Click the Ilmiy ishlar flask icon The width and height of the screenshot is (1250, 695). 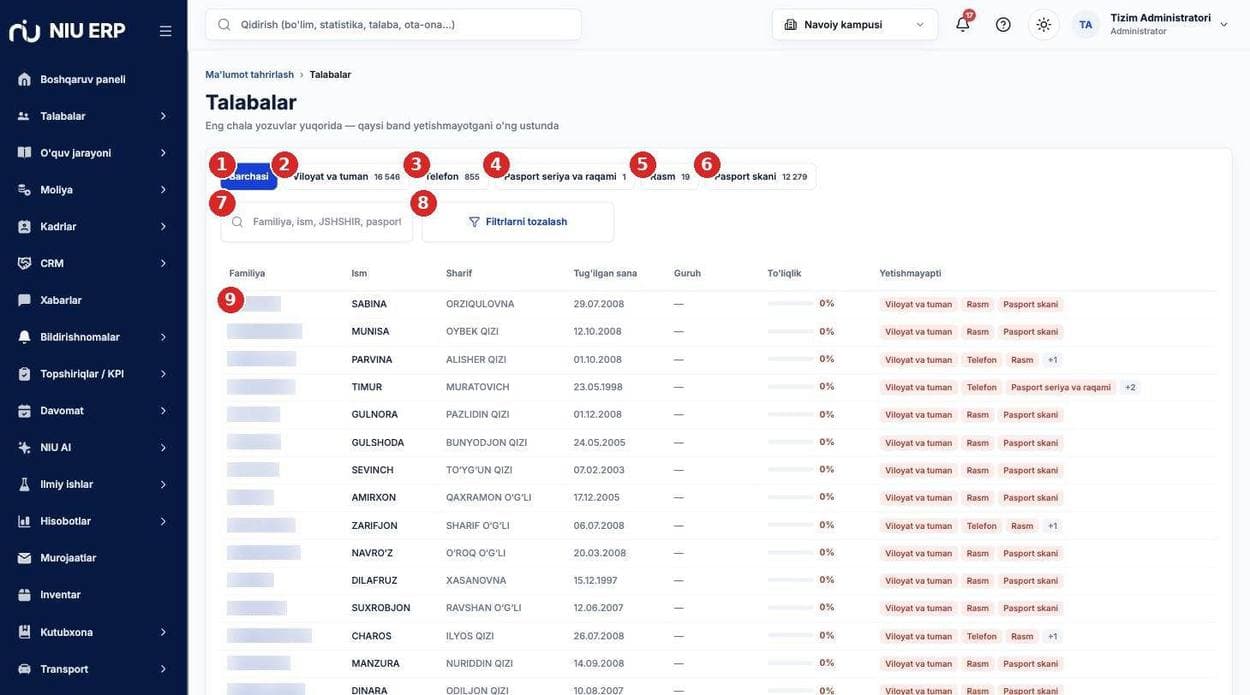[24, 484]
